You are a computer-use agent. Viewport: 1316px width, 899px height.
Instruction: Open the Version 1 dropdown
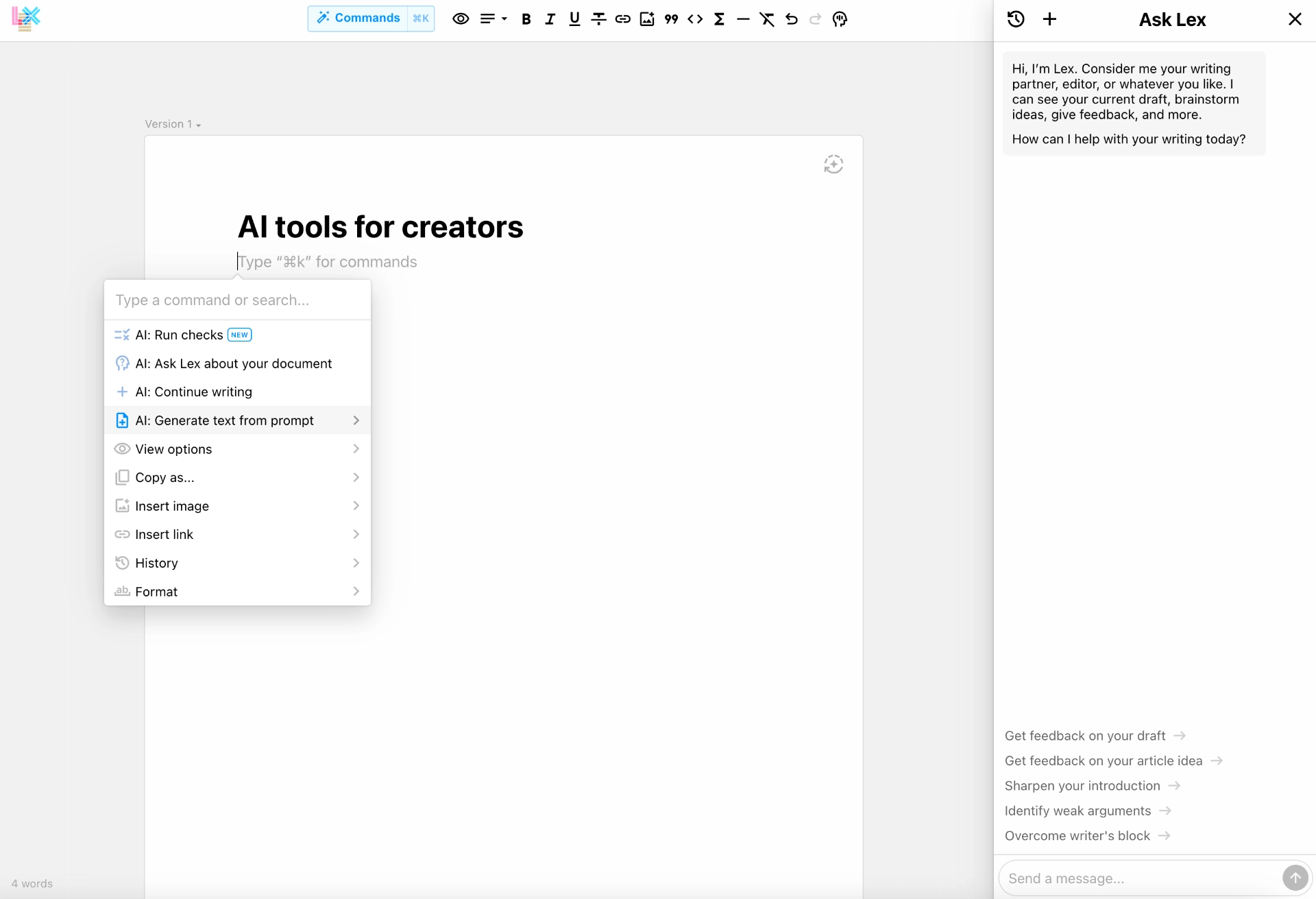[x=172, y=124]
